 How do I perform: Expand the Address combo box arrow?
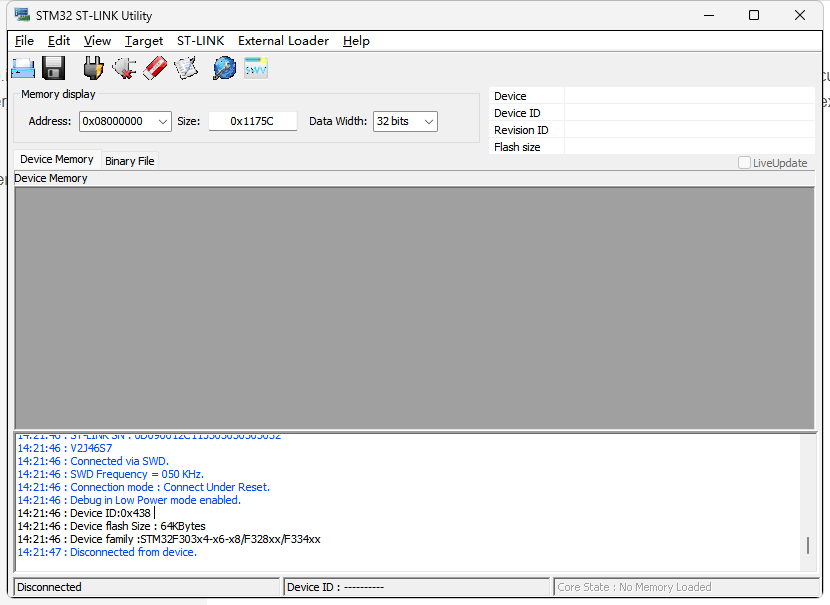[x=163, y=121]
